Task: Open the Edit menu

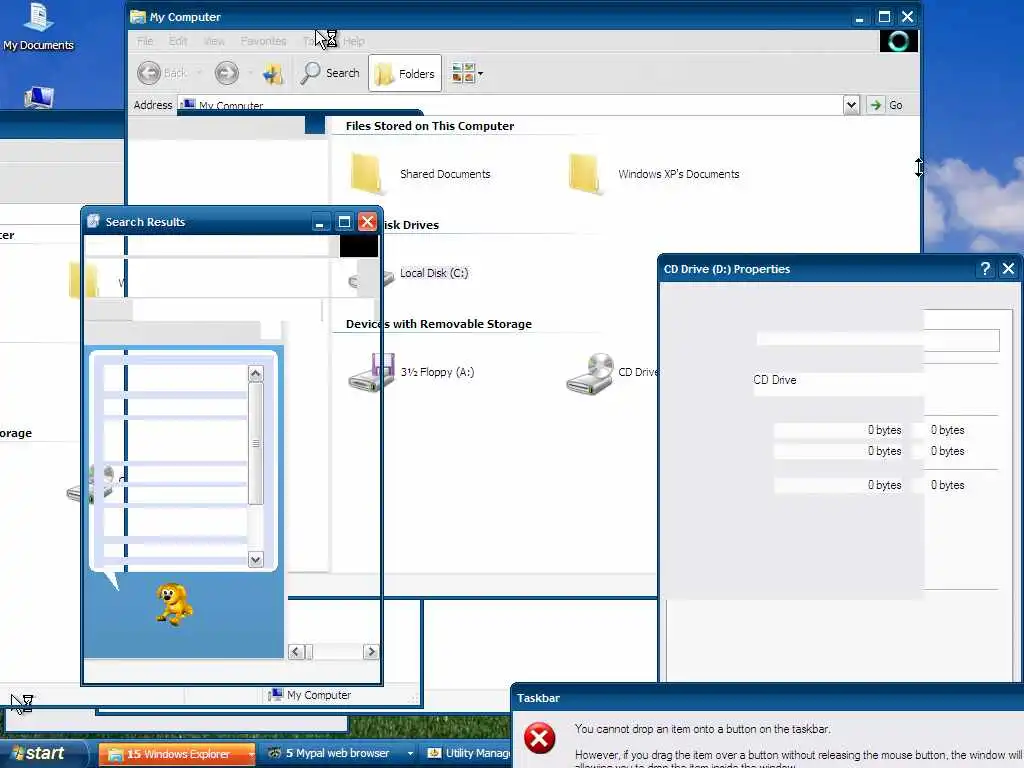Action: pyautogui.click(x=178, y=41)
